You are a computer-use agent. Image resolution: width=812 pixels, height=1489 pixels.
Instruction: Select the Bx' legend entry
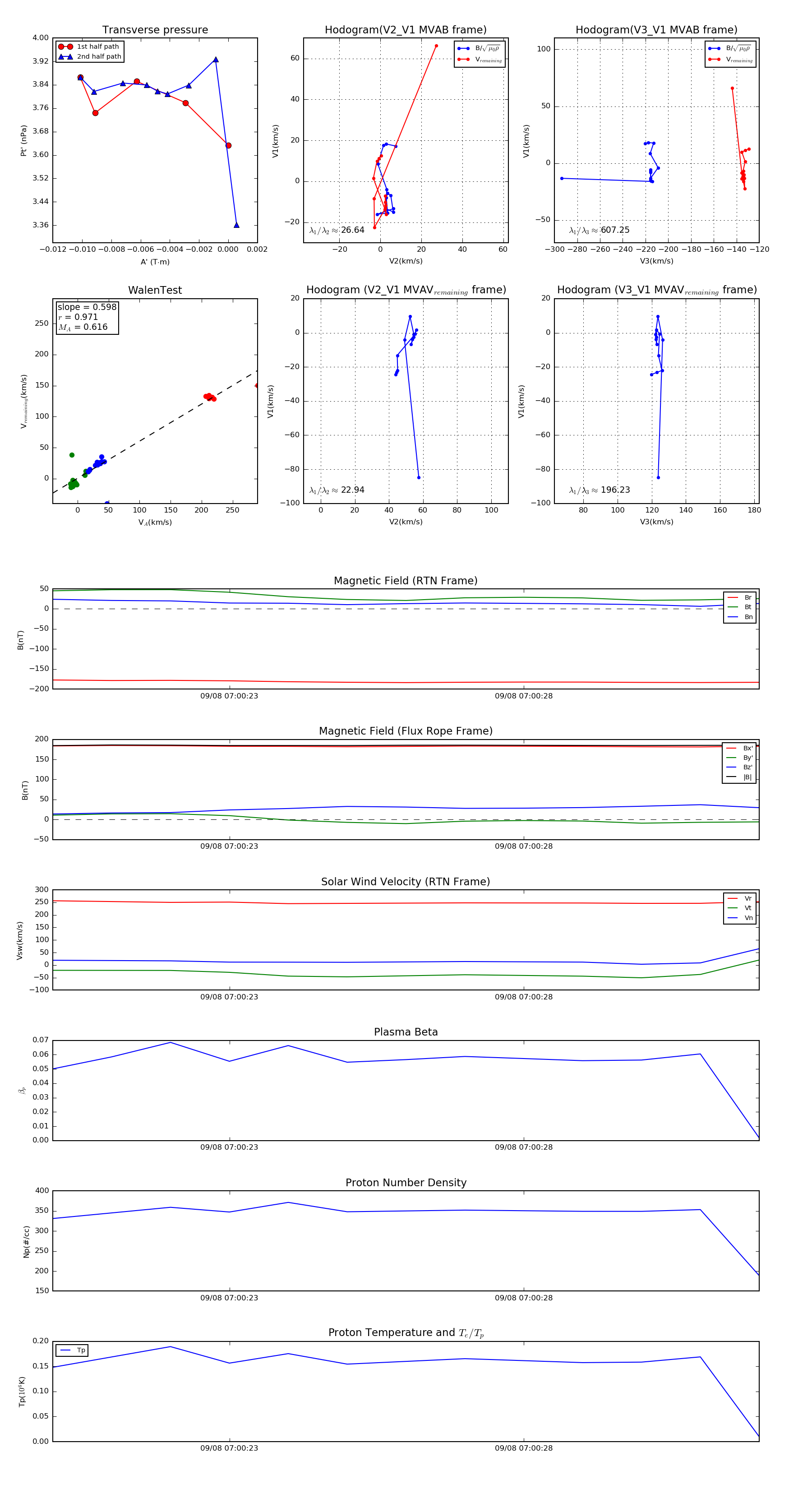(739, 748)
